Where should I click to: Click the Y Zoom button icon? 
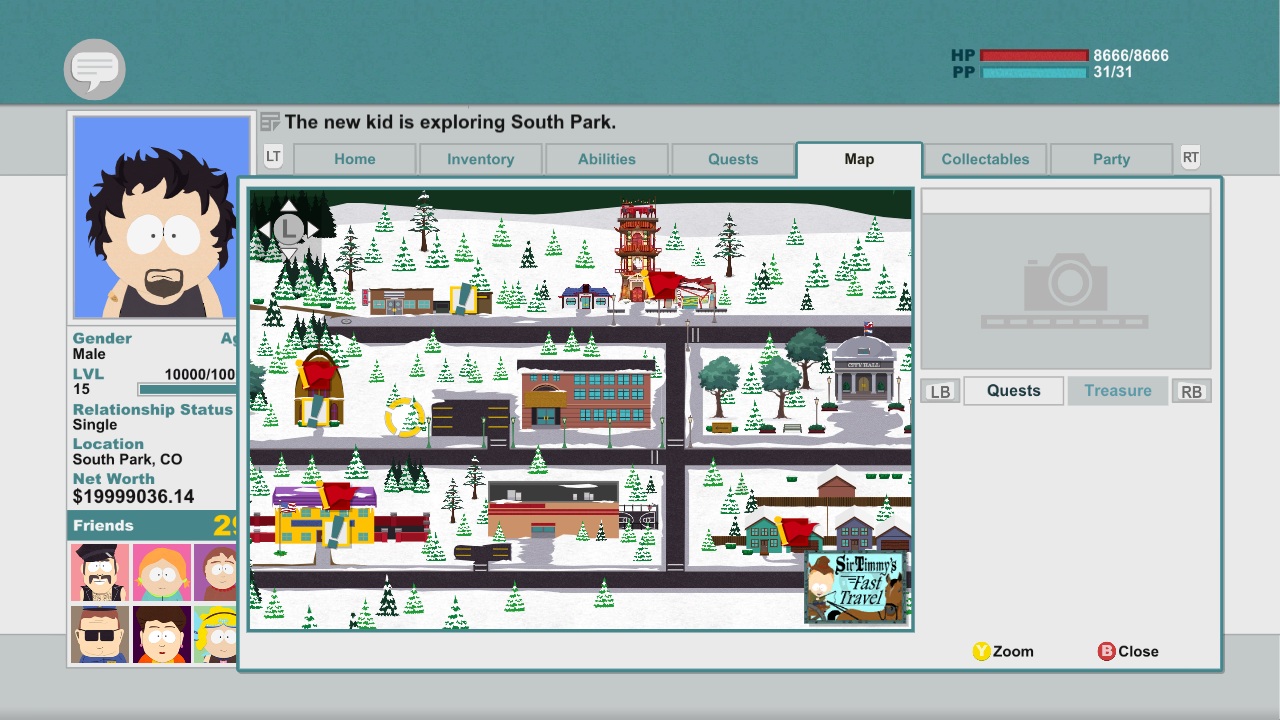click(981, 651)
